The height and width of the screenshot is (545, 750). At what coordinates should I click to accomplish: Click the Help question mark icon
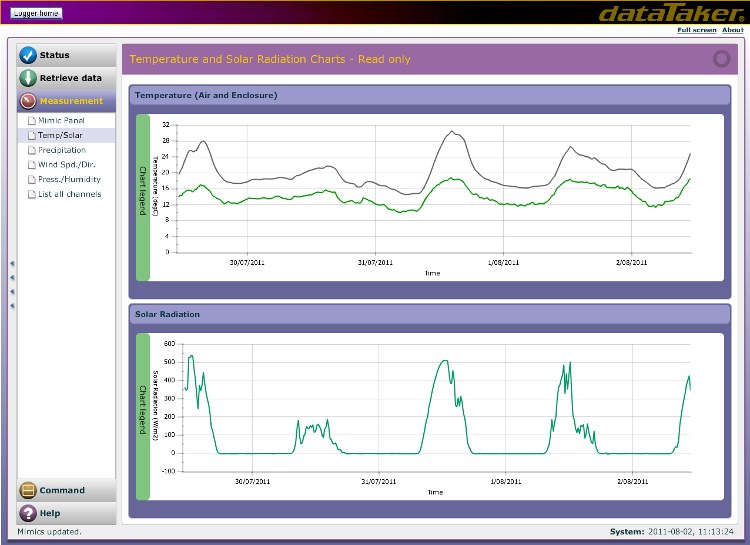point(28,513)
